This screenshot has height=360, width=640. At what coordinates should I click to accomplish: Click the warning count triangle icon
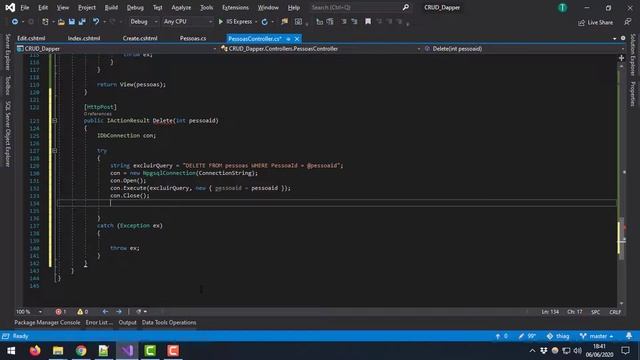pos(80,312)
